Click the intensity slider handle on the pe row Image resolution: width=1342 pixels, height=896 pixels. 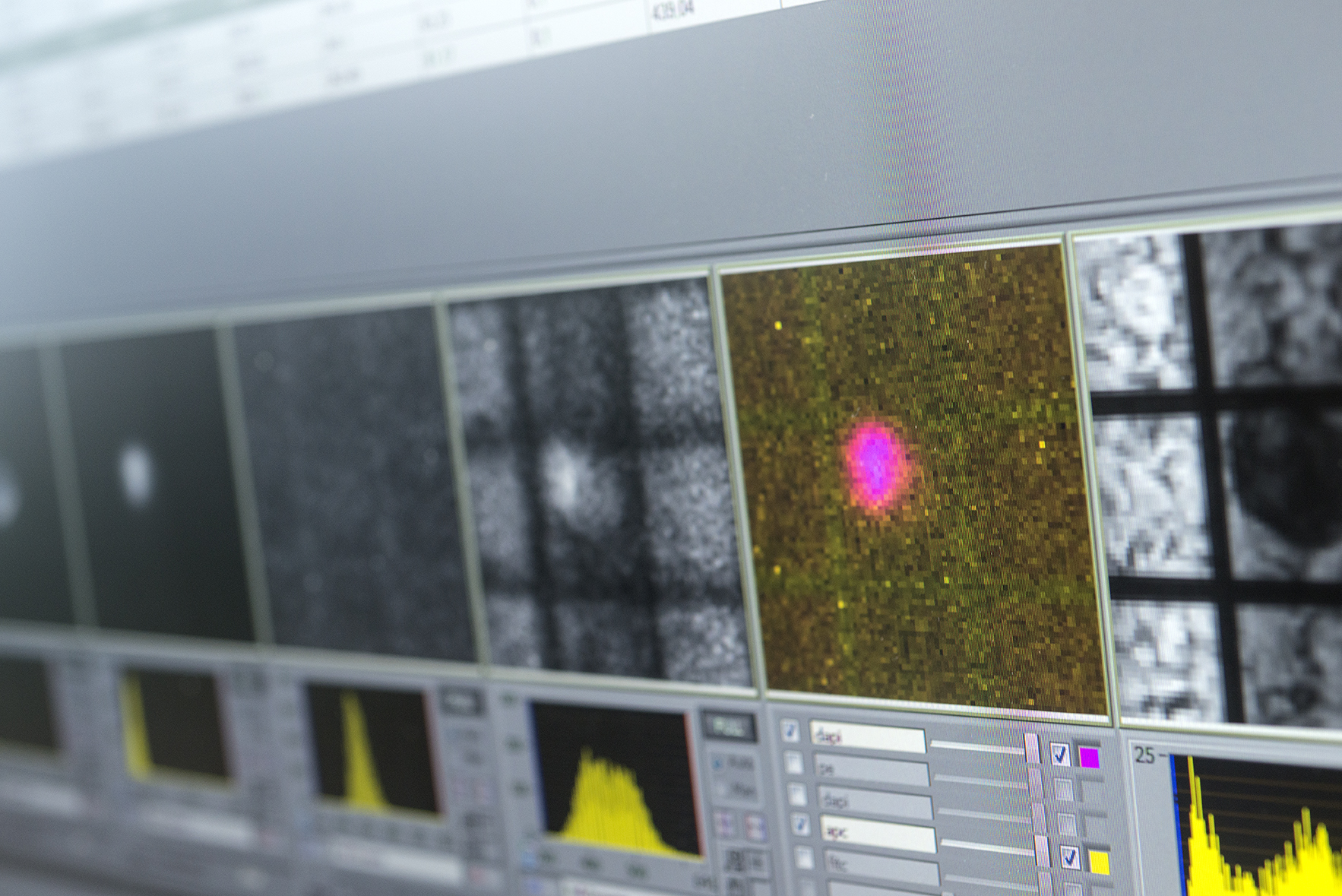(1035, 782)
